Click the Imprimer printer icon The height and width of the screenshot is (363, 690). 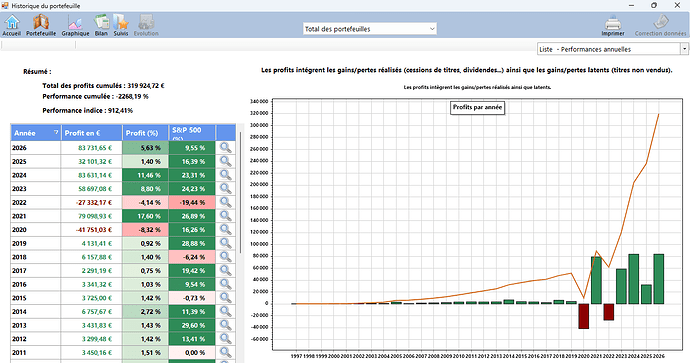pos(613,25)
